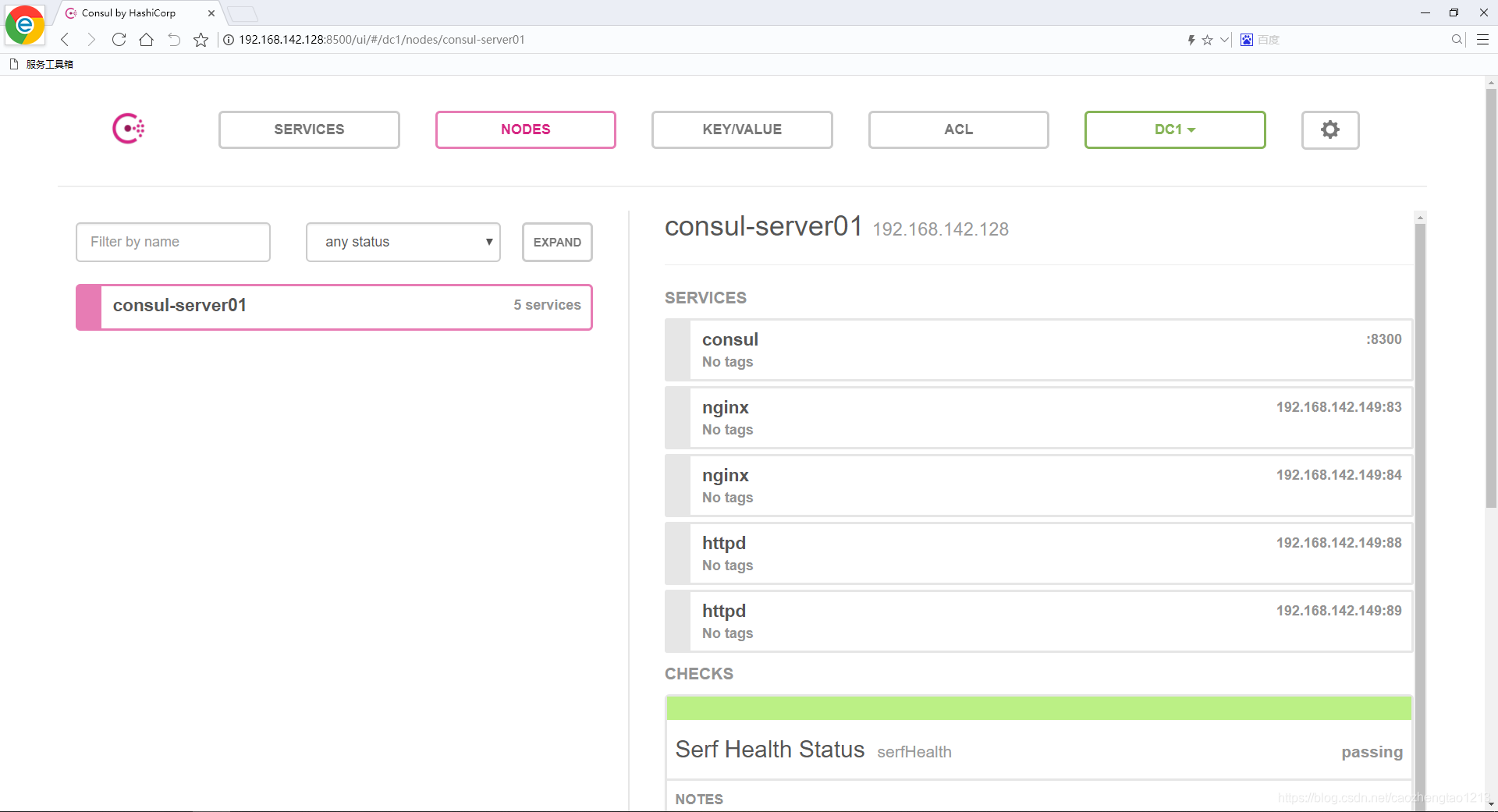Viewport: 1498px width, 812px height.
Task: Click the lightning speed mode icon
Action: point(1191,40)
